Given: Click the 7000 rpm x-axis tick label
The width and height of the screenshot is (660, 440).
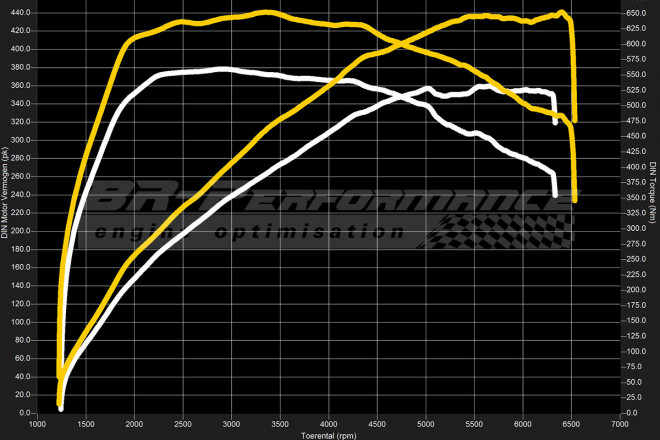Looking at the screenshot, I should coord(620,424).
